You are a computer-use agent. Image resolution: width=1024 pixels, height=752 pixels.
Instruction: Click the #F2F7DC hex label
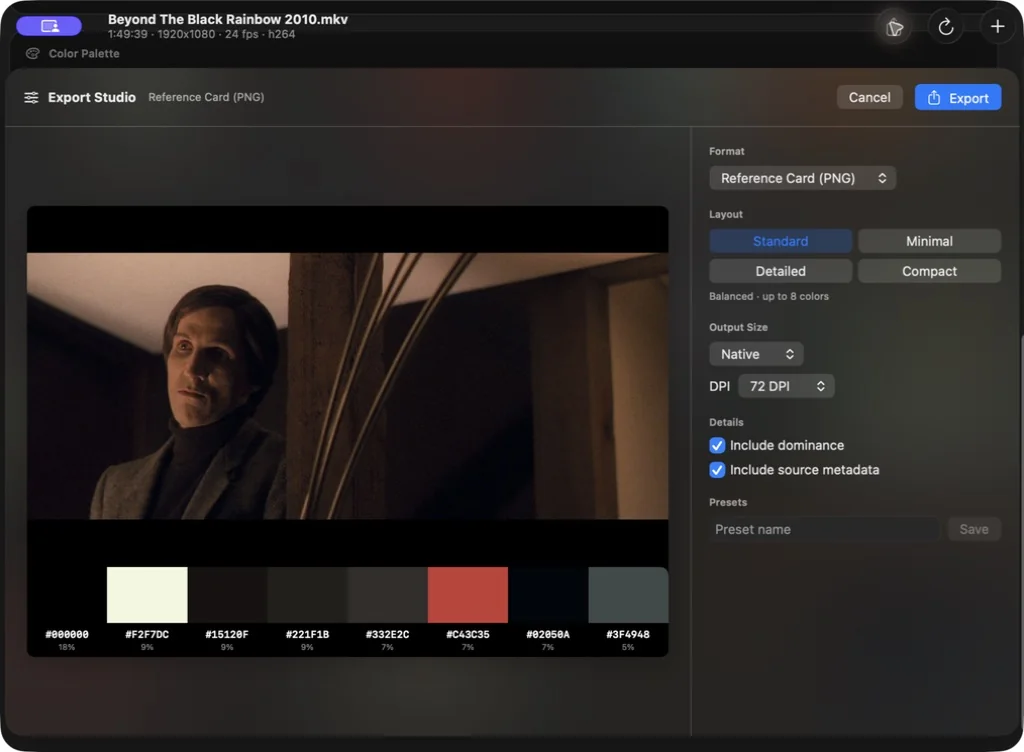coord(147,634)
